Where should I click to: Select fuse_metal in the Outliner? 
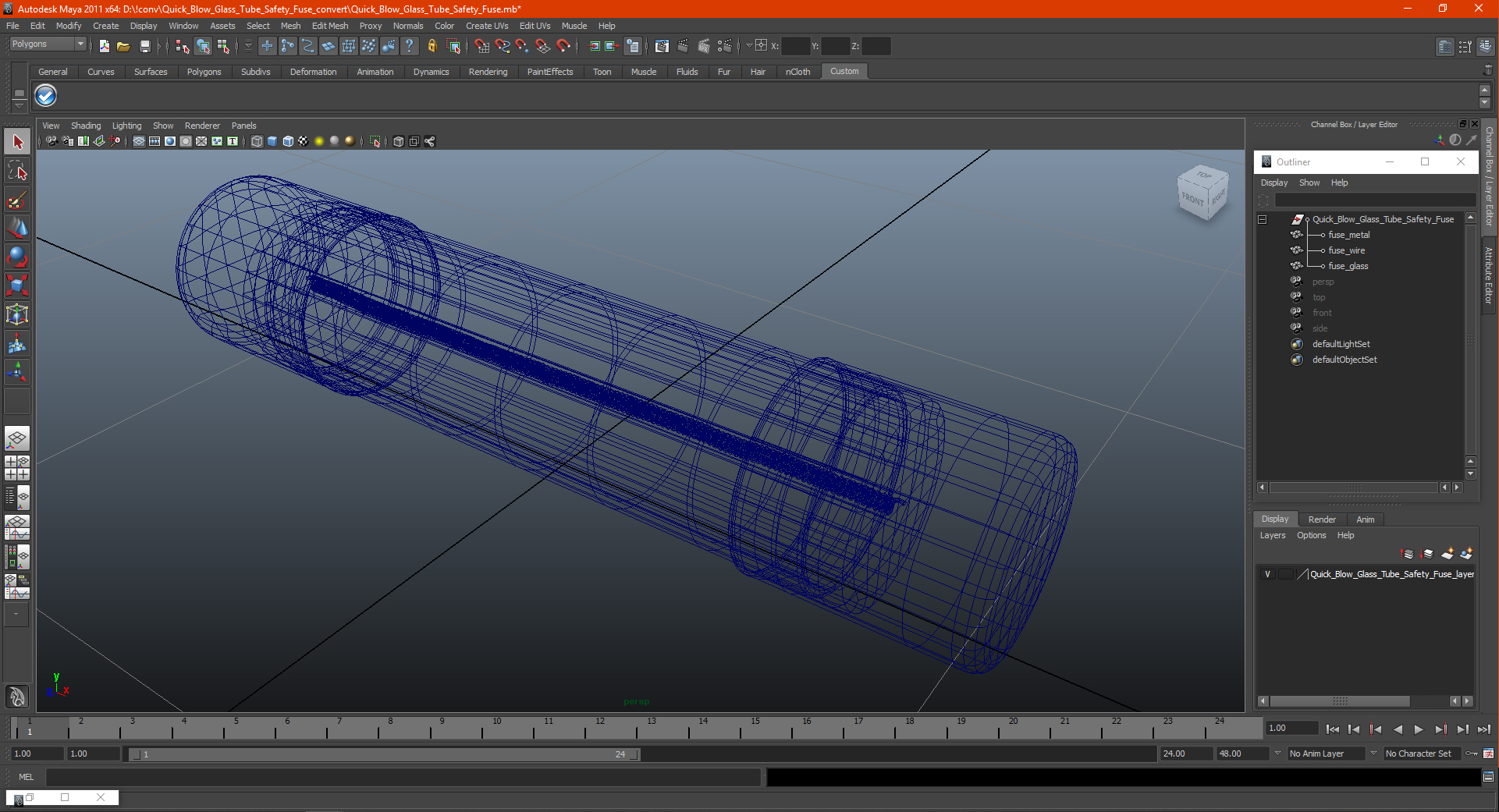1348,235
